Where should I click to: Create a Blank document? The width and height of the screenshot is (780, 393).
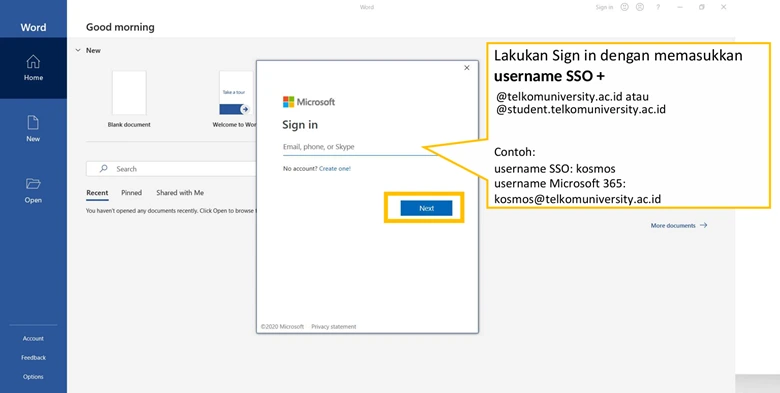[129, 98]
